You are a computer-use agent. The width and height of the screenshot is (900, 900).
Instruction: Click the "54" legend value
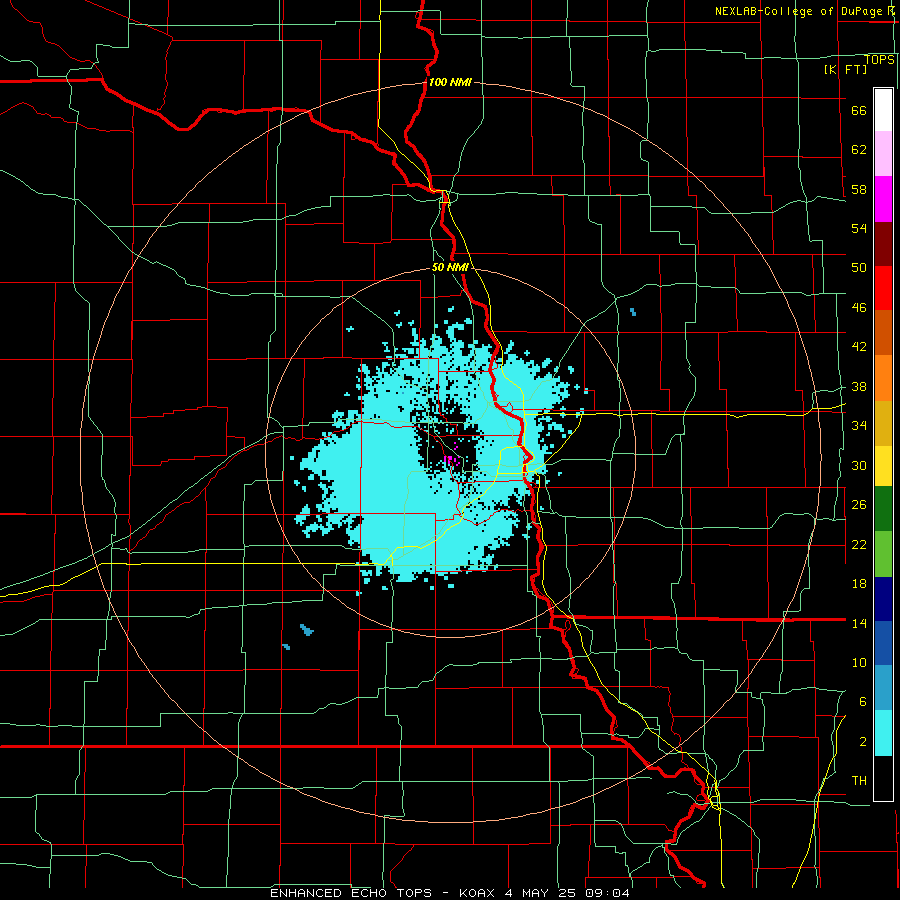click(859, 228)
